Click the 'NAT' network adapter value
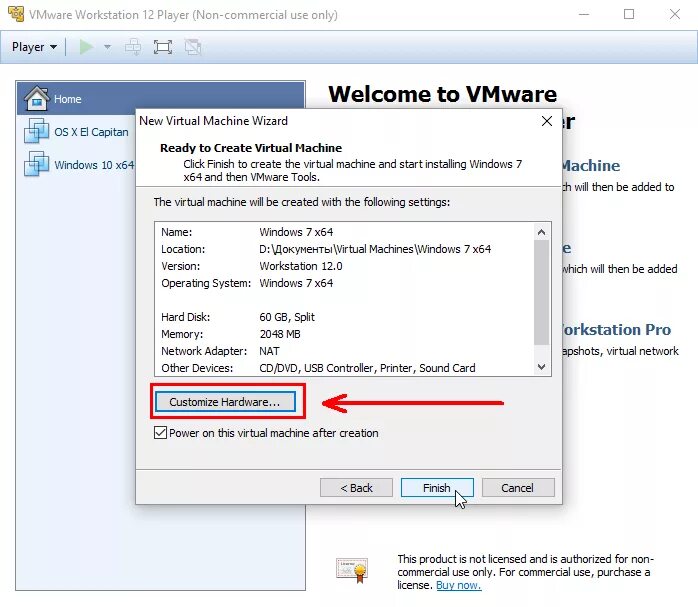Screen dimensions: 698x607 click(x=269, y=351)
